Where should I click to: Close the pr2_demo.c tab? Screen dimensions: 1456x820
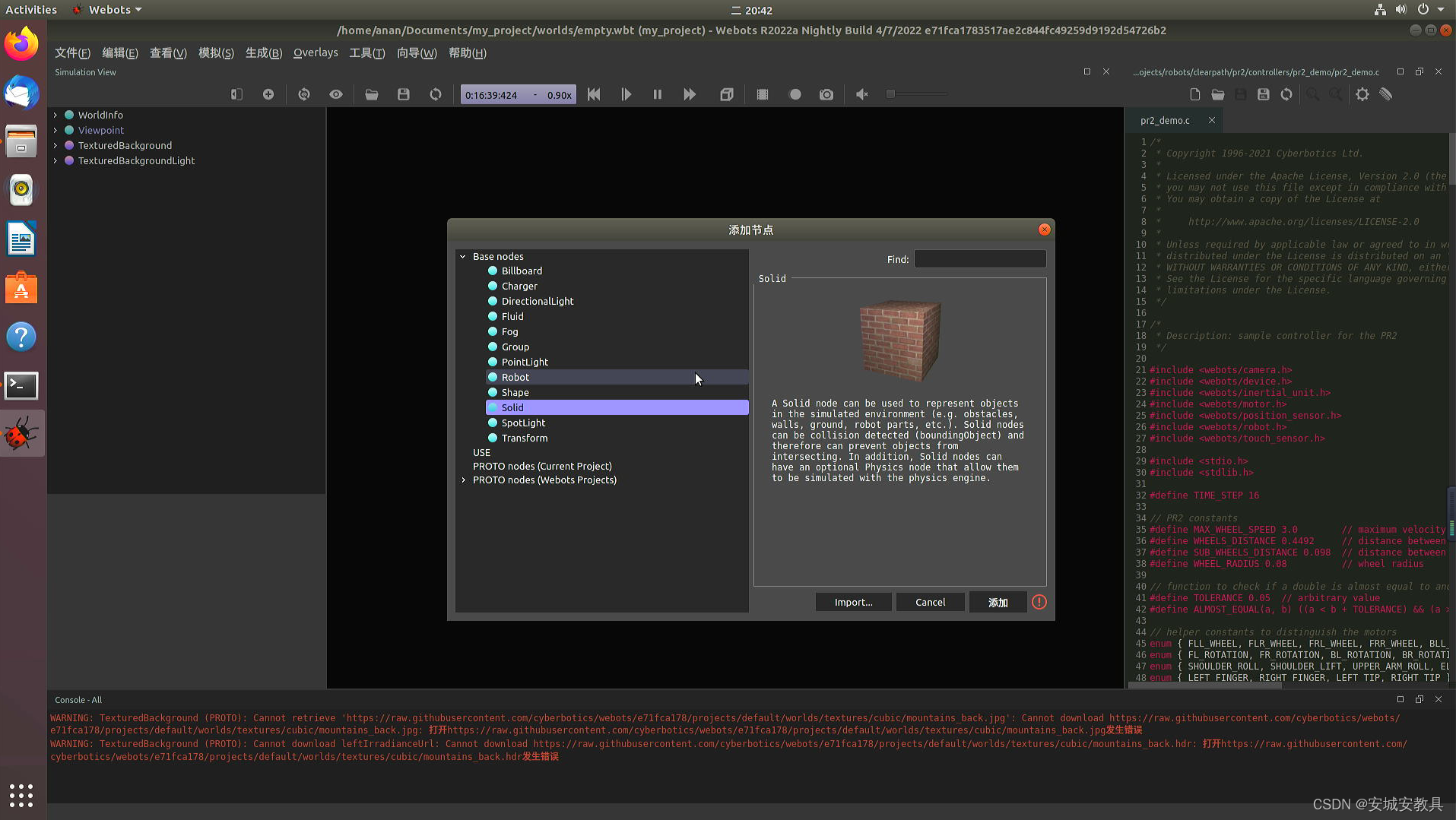[1212, 120]
